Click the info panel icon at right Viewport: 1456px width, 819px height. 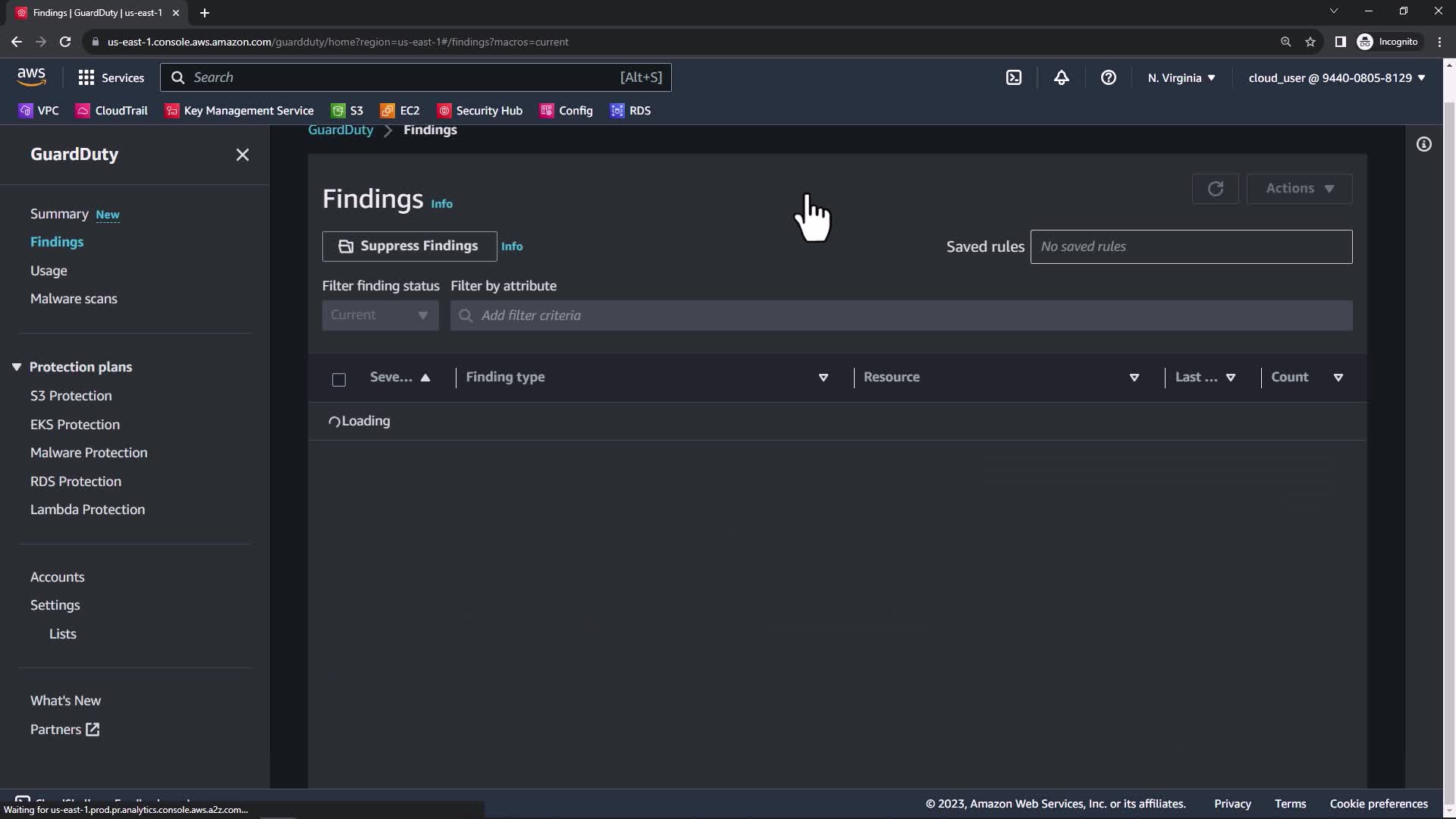(1423, 144)
